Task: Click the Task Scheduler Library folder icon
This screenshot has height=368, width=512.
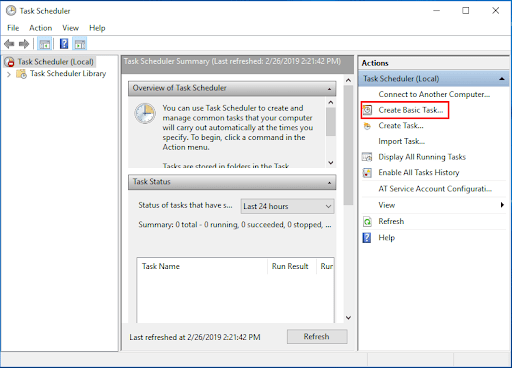Action: 22,74
